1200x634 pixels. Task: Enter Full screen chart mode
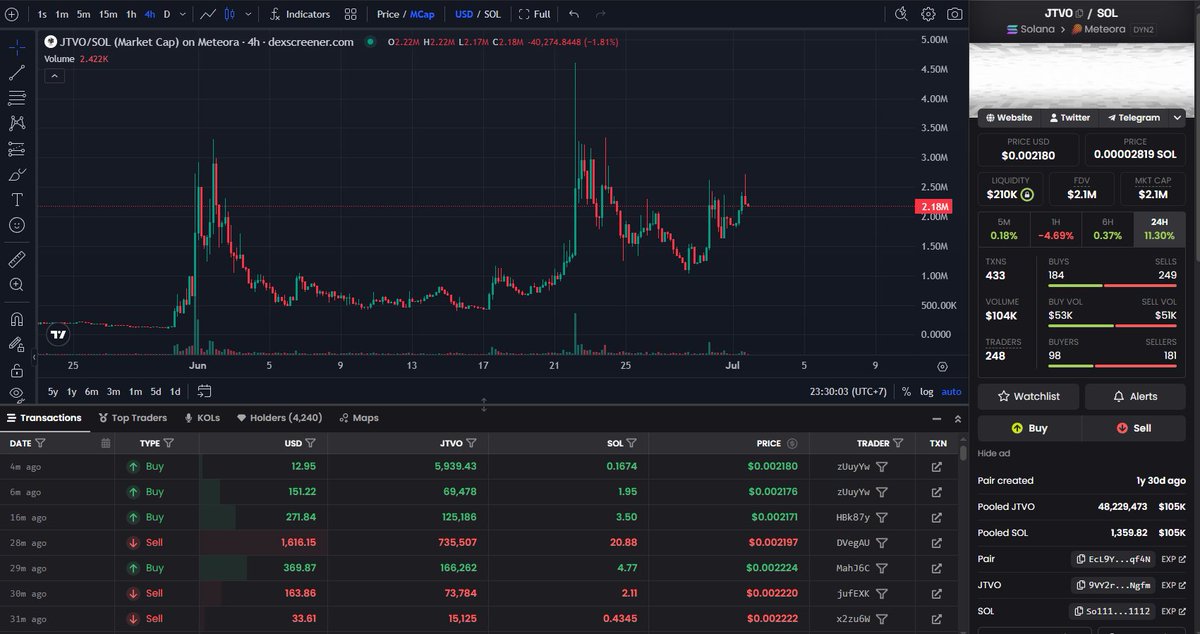coord(534,14)
